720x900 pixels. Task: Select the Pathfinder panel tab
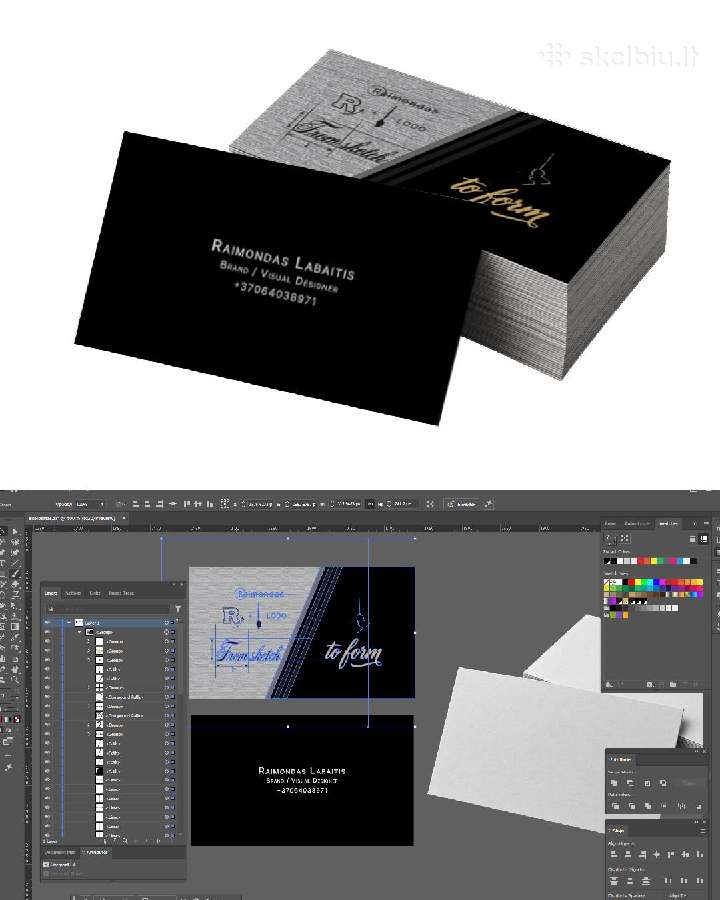620,759
